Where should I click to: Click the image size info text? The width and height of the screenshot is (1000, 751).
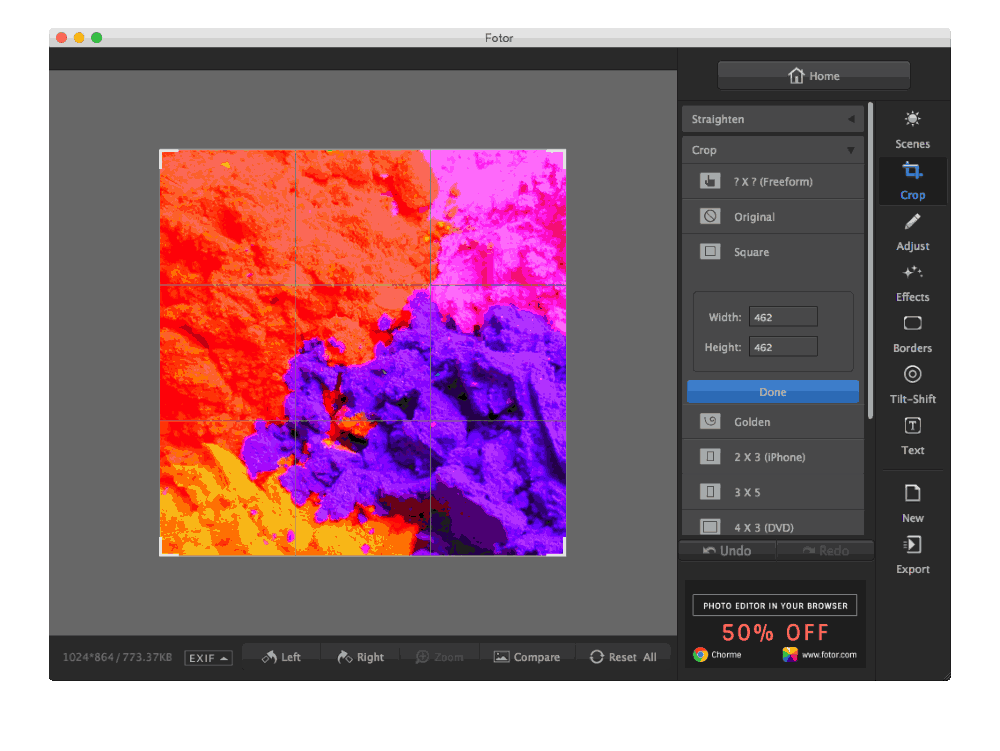point(117,657)
